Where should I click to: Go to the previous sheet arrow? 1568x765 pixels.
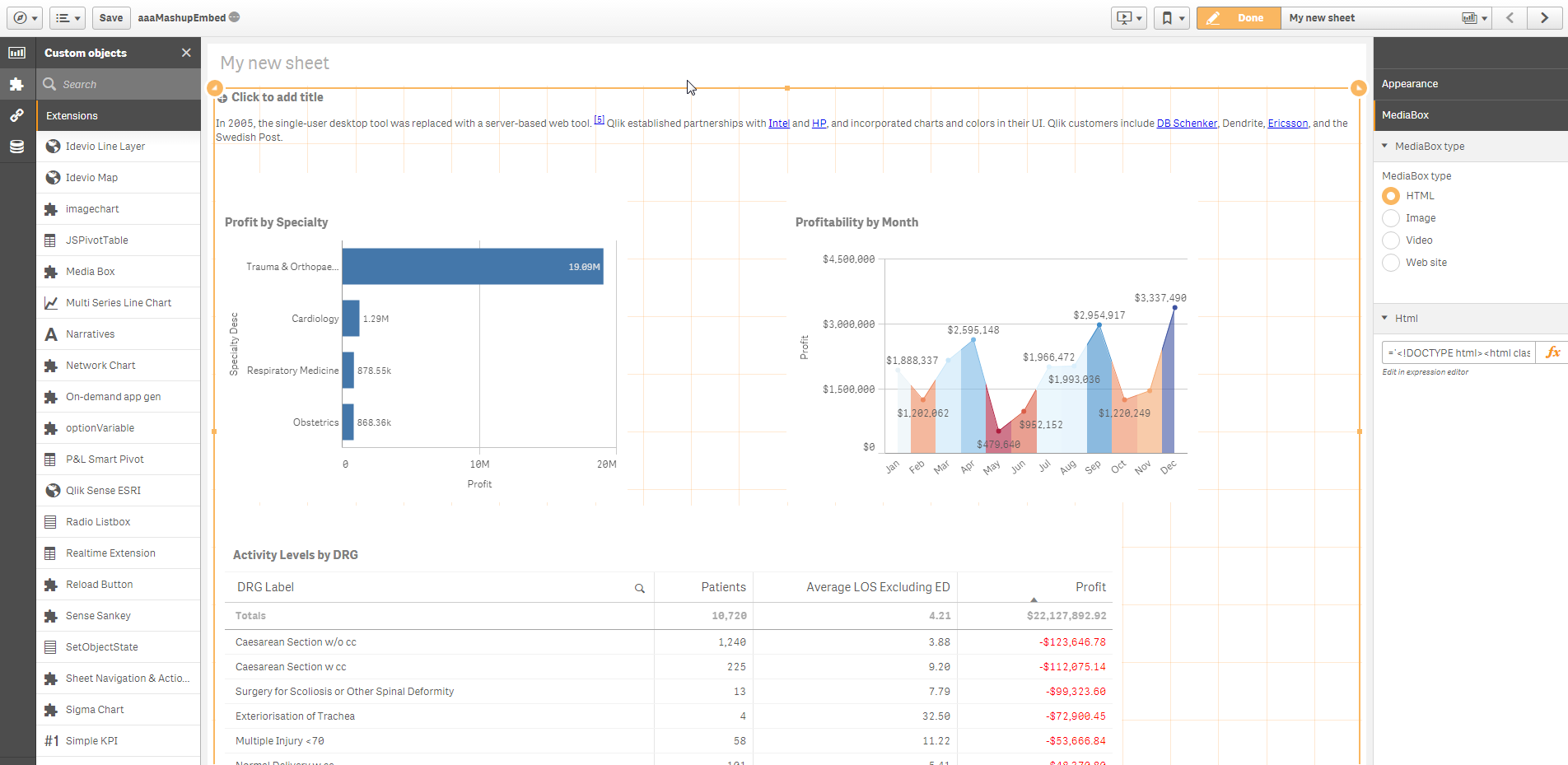pyautogui.click(x=1510, y=17)
